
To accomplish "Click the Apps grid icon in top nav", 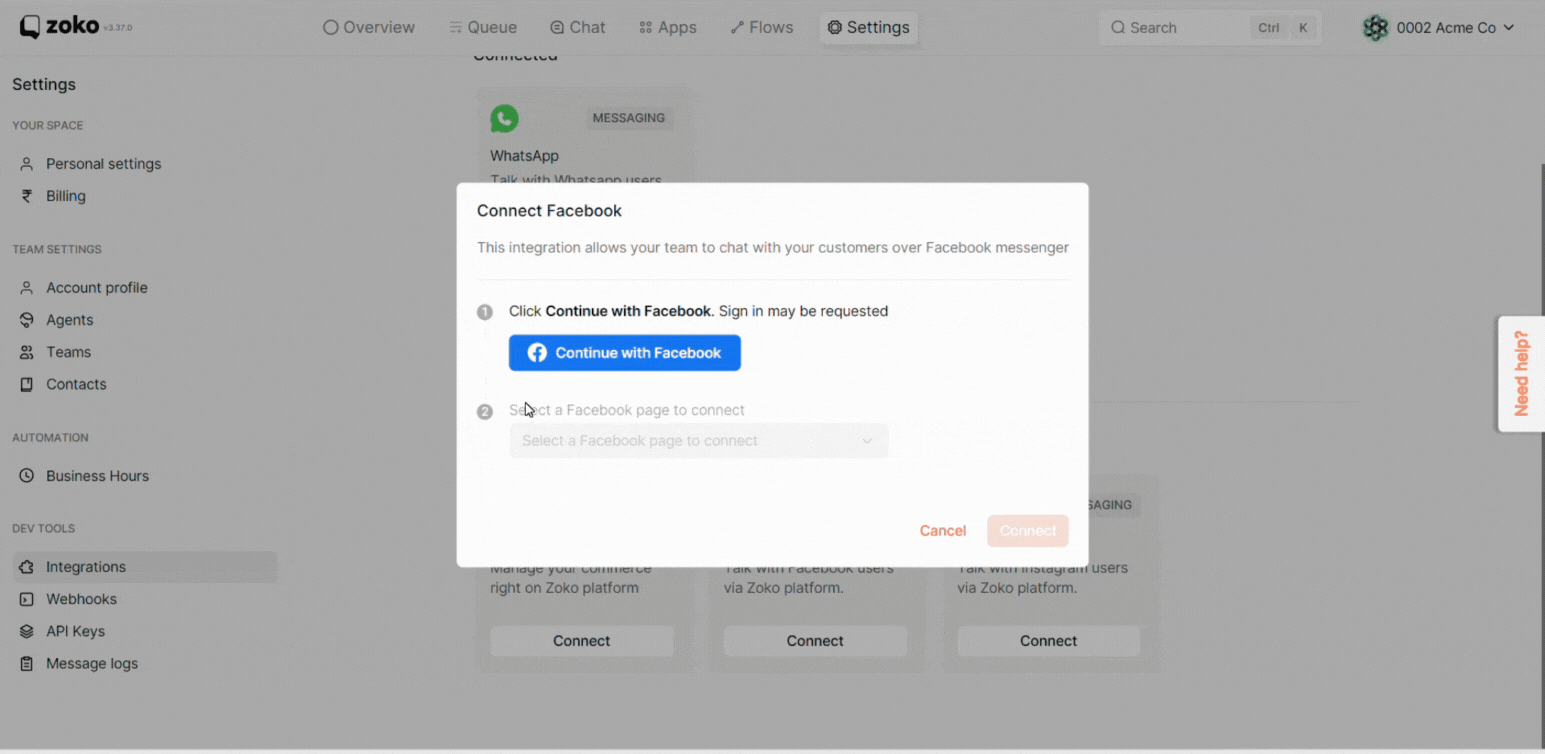I will pos(646,27).
